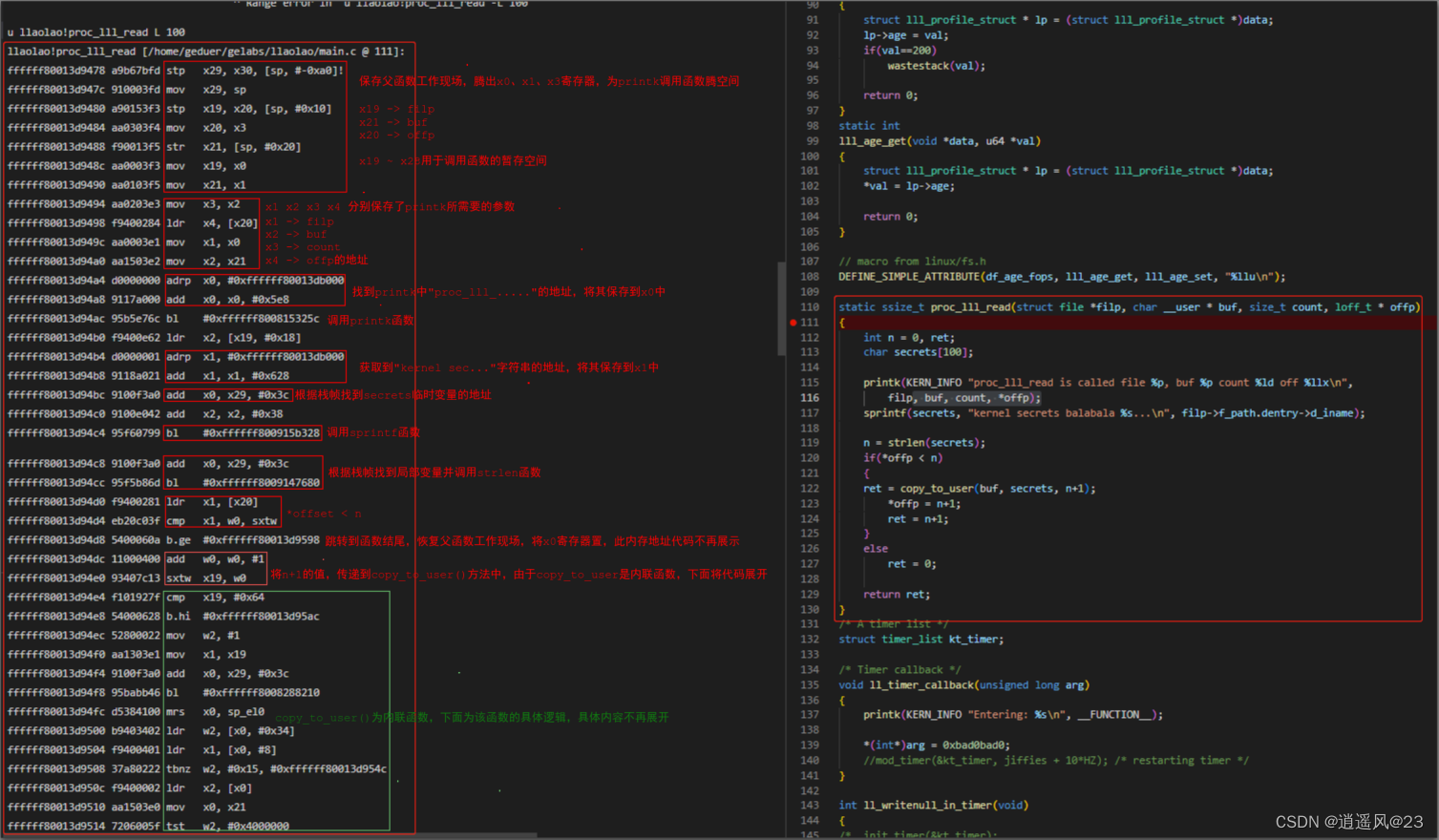Select the 'tbnz w2, #0x15' instruction row

tap(197, 769)
